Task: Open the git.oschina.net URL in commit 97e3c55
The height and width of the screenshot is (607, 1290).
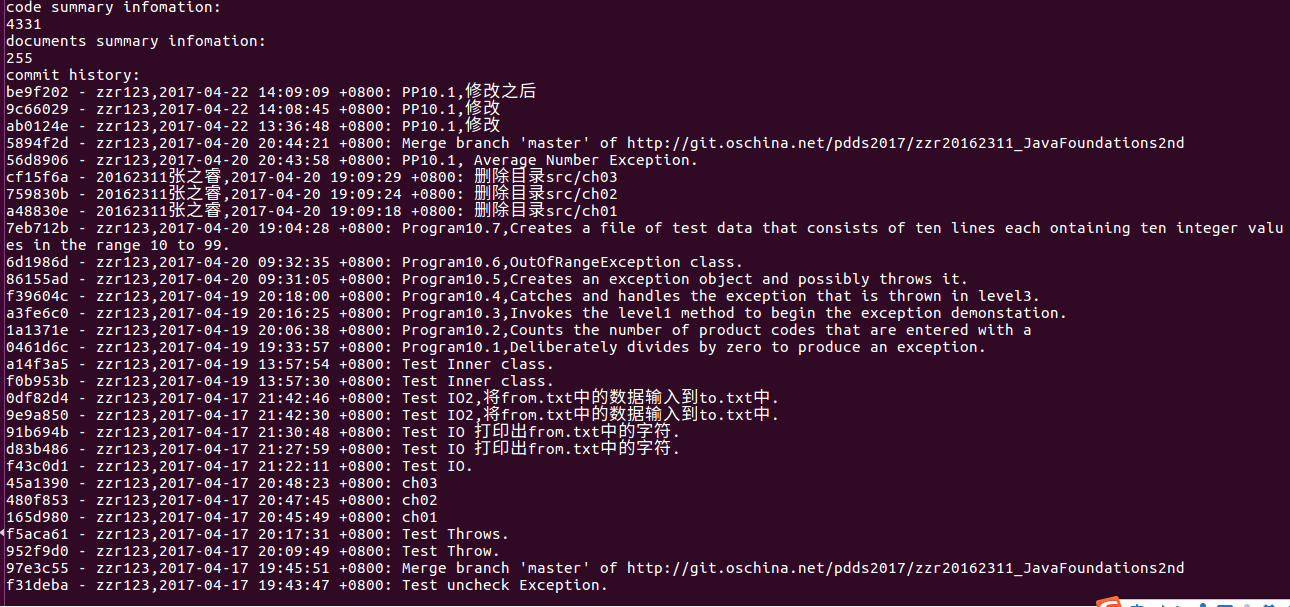Action: click(x=905, y=568)
